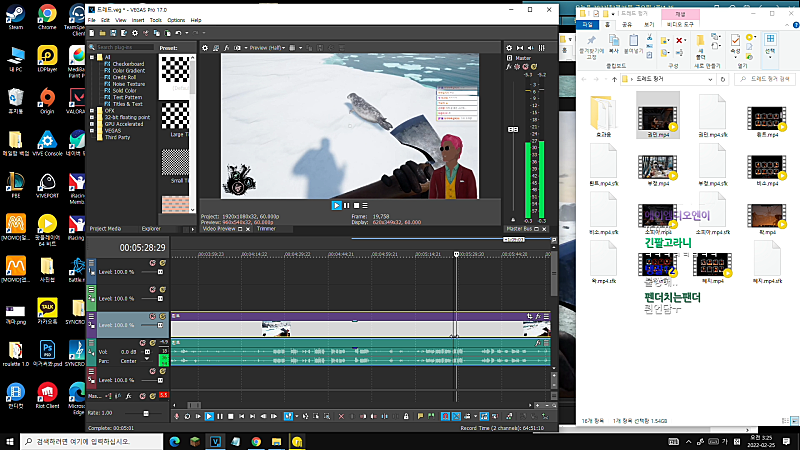800x450 pixels.
Task: Open Event FX on the purple video clip
Action: (538, 316)
